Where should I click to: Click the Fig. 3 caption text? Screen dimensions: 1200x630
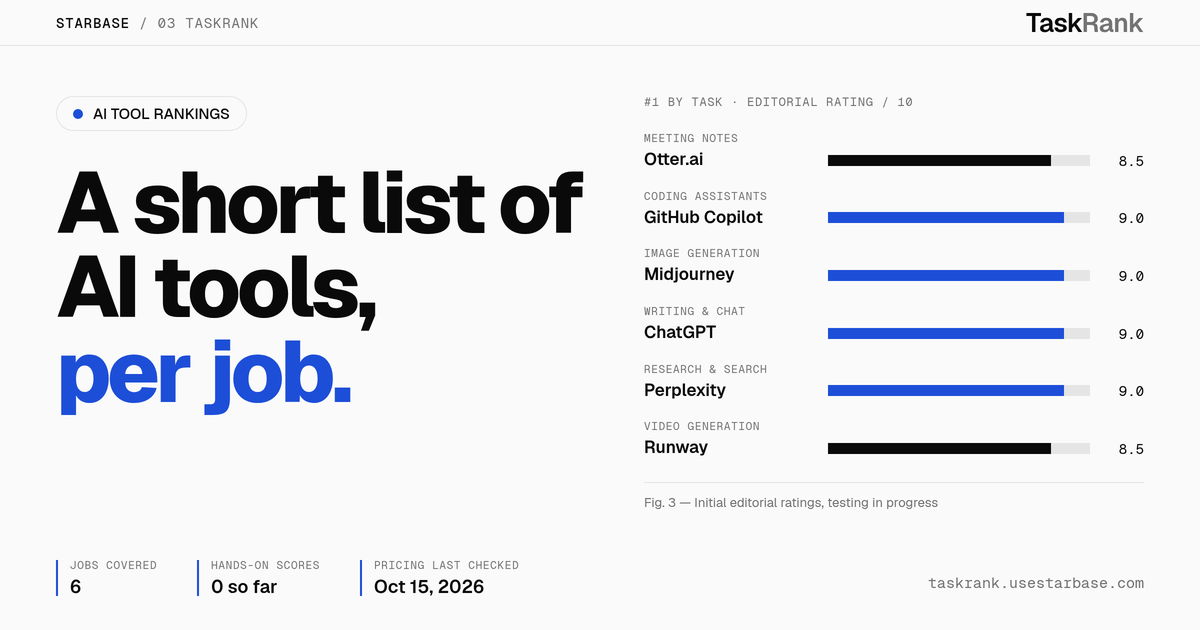tap(791, 503)
